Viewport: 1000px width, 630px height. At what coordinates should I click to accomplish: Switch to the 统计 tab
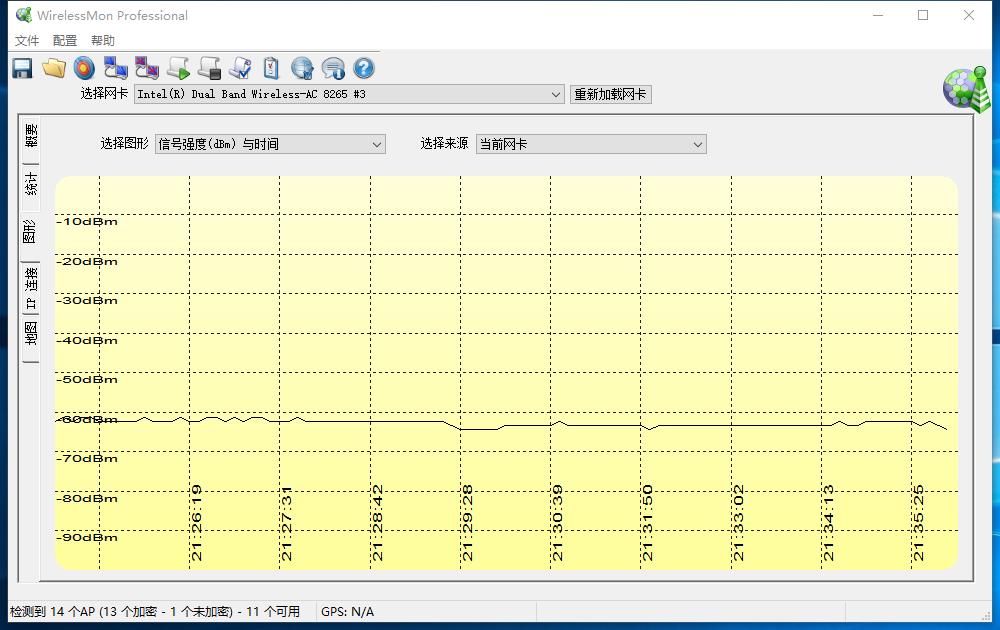point(28,182)
